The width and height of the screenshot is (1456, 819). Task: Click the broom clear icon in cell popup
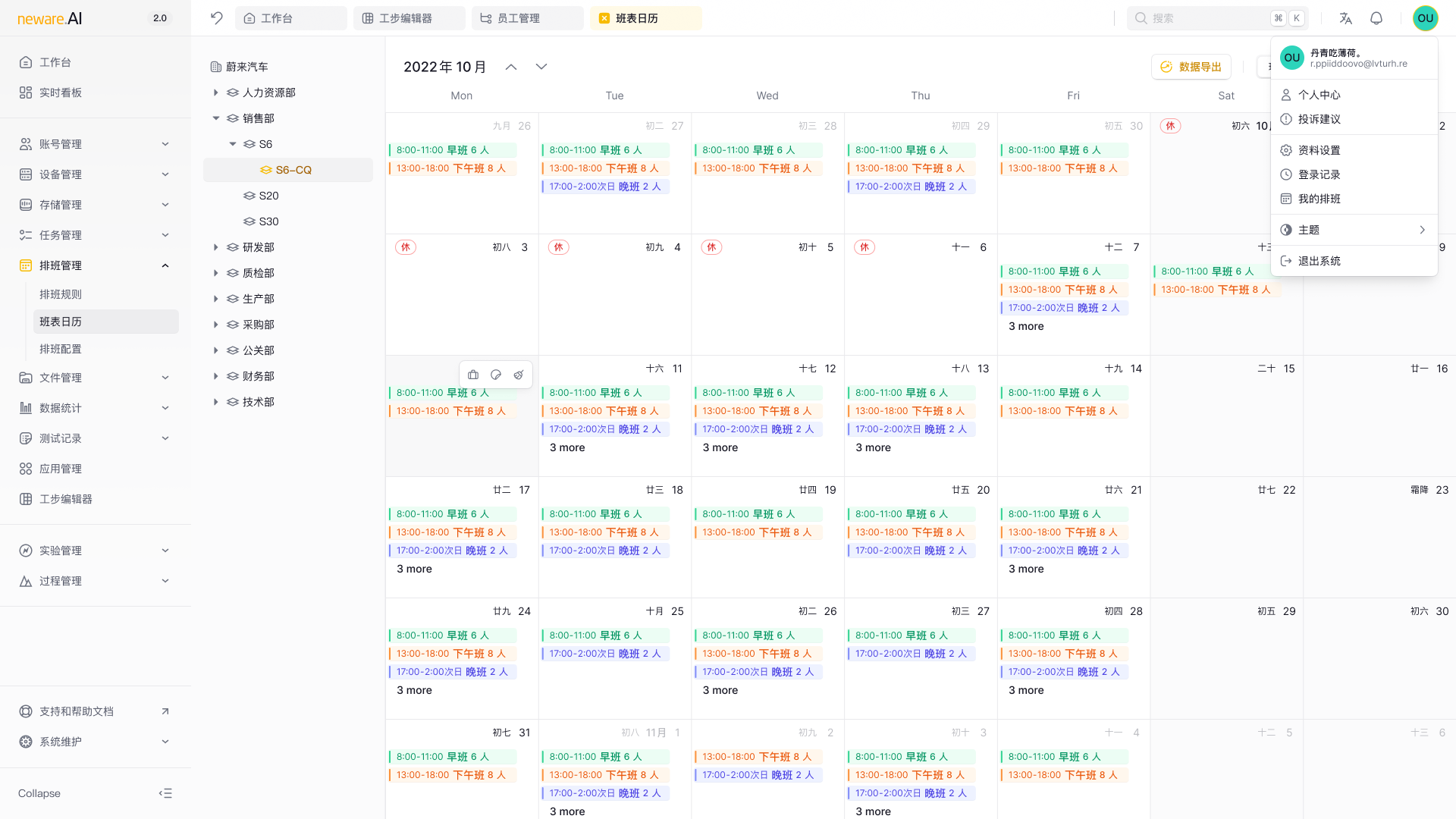(519, 375)
